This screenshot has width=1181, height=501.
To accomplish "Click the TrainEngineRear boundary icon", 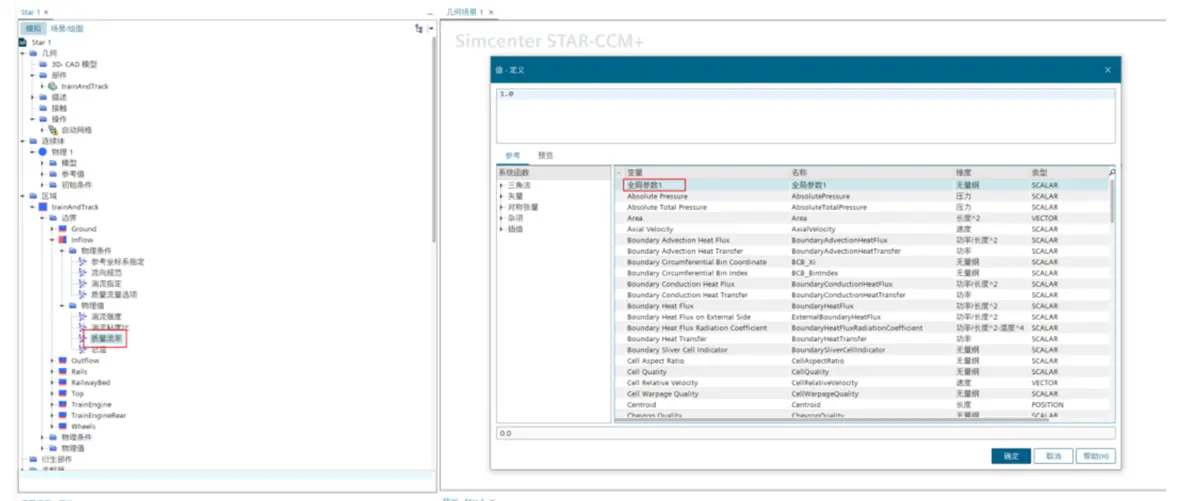I will pos(63,415).
